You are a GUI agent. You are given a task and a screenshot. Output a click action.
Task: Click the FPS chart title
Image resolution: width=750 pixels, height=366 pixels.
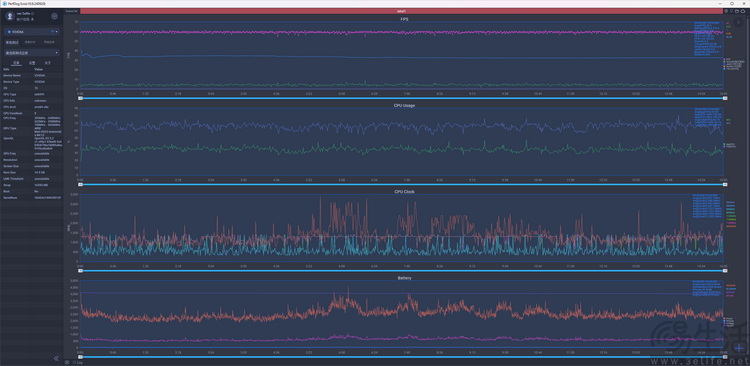click(x=404, y=19)
